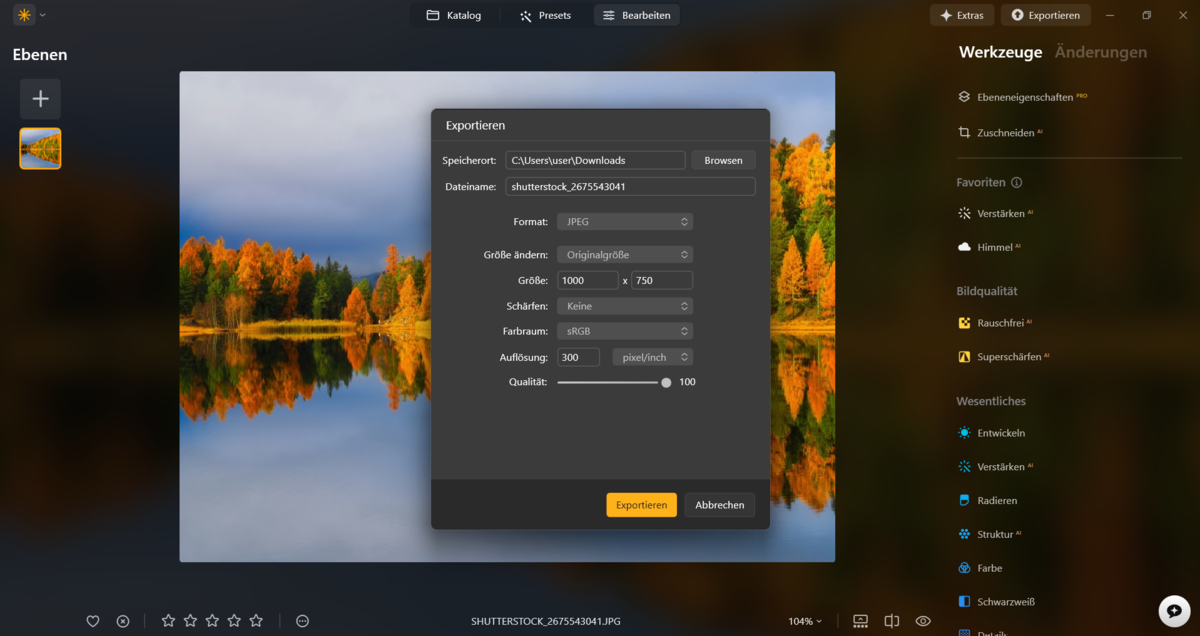Open the Schwarzweiß tool

click(996, 602)
